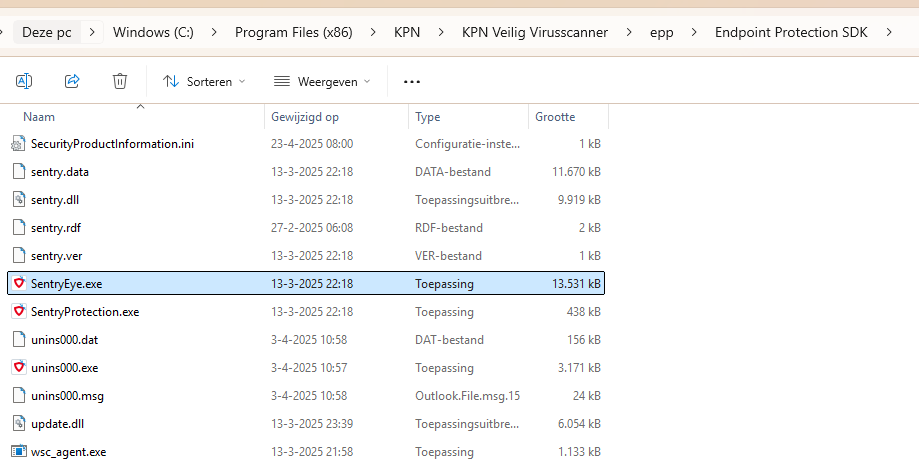Click the unins000.dat file icon
Screen dimensions: 919x465
tap(19, 340)
